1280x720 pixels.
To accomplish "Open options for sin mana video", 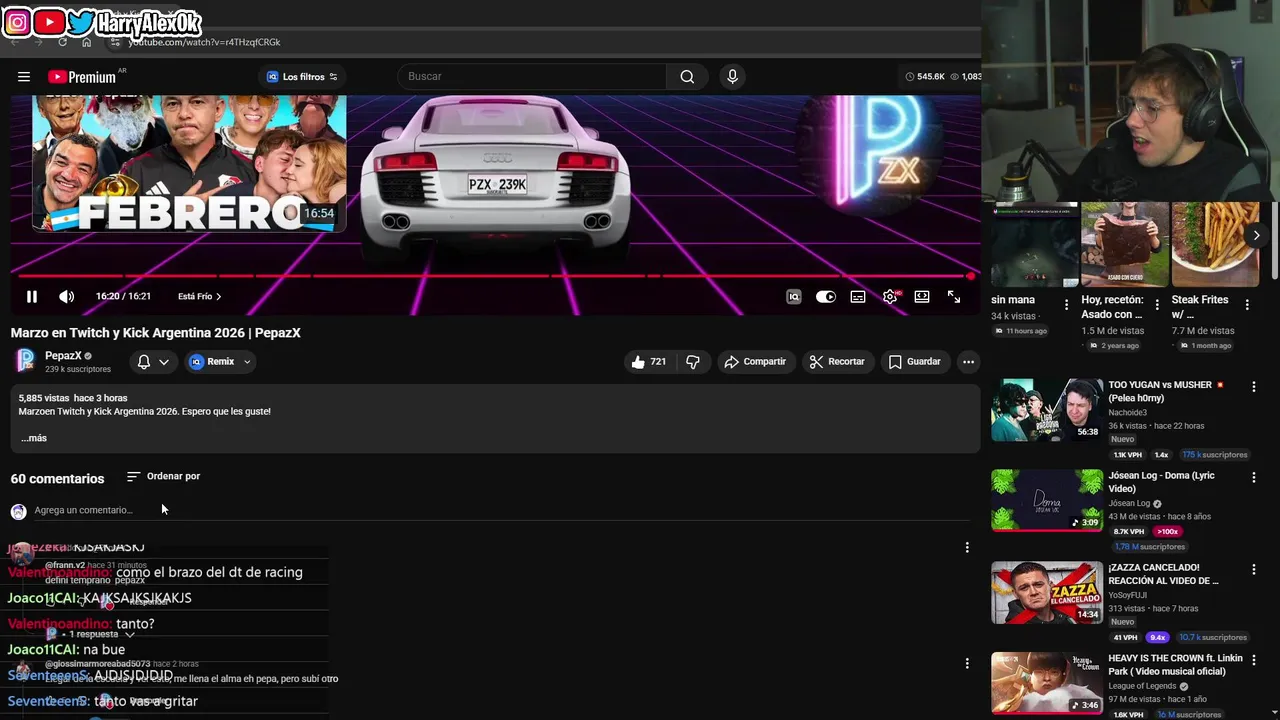I will pos(1066,304).
